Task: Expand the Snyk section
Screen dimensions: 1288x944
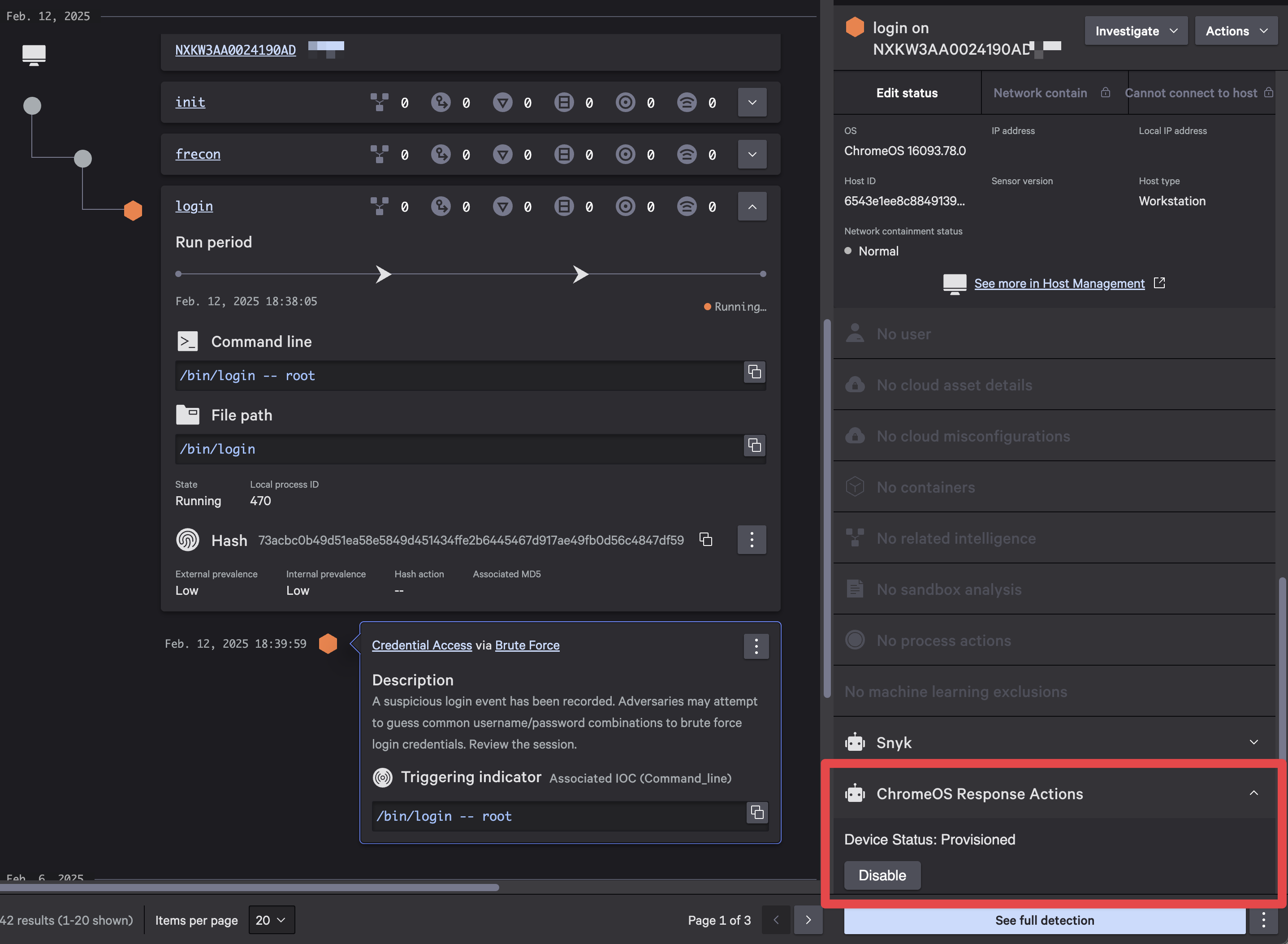Action: [x=1254, y=742]
